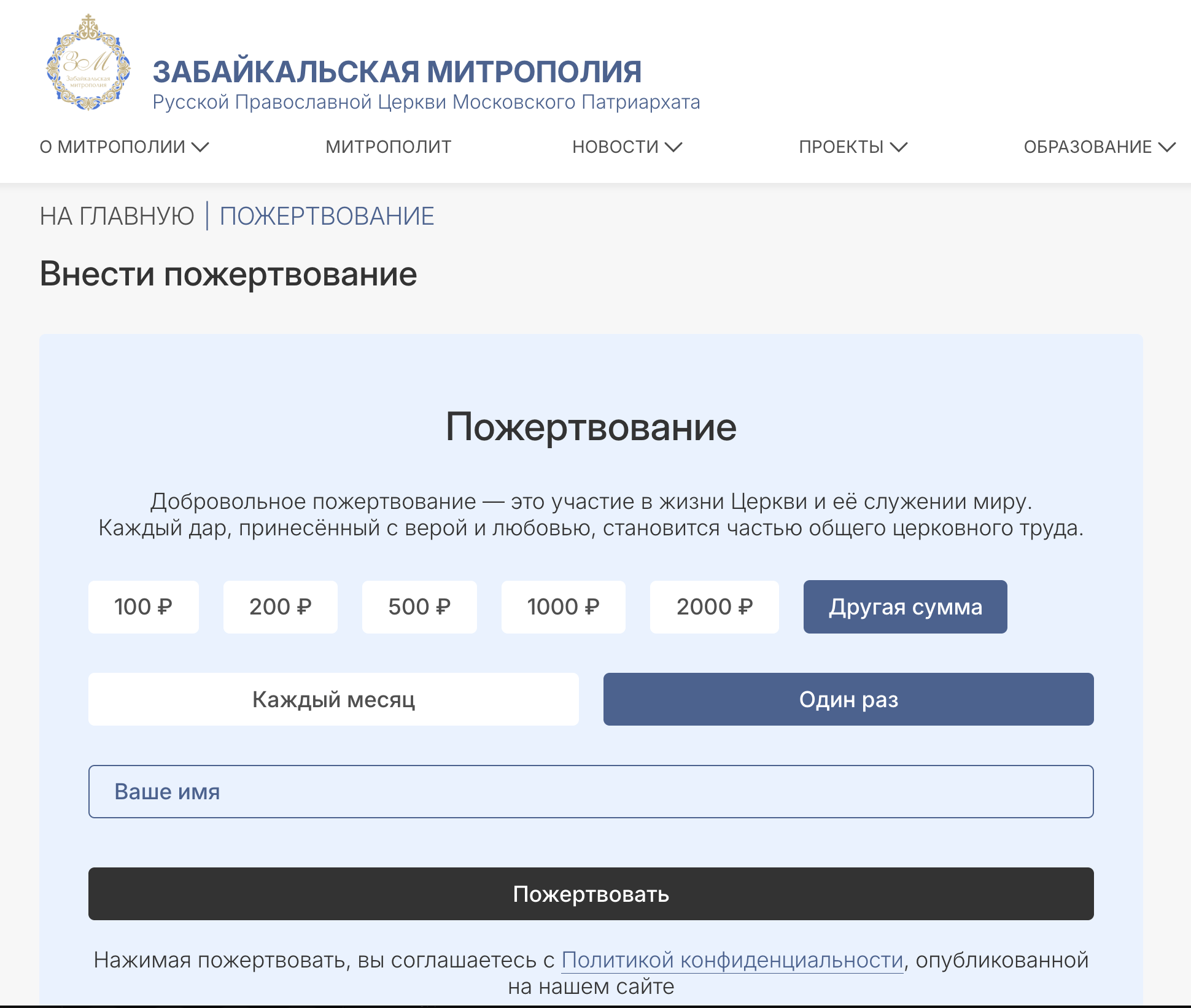Screen dimensions: 1191x1008
Task: Select the Один раз frequency
Action: point(848,699)
